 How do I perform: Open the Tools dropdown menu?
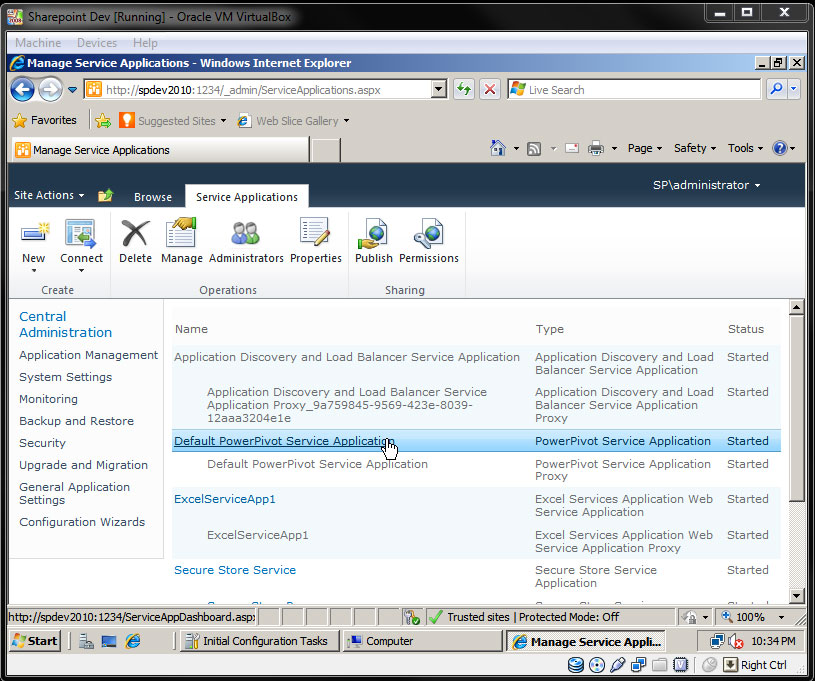745,148
